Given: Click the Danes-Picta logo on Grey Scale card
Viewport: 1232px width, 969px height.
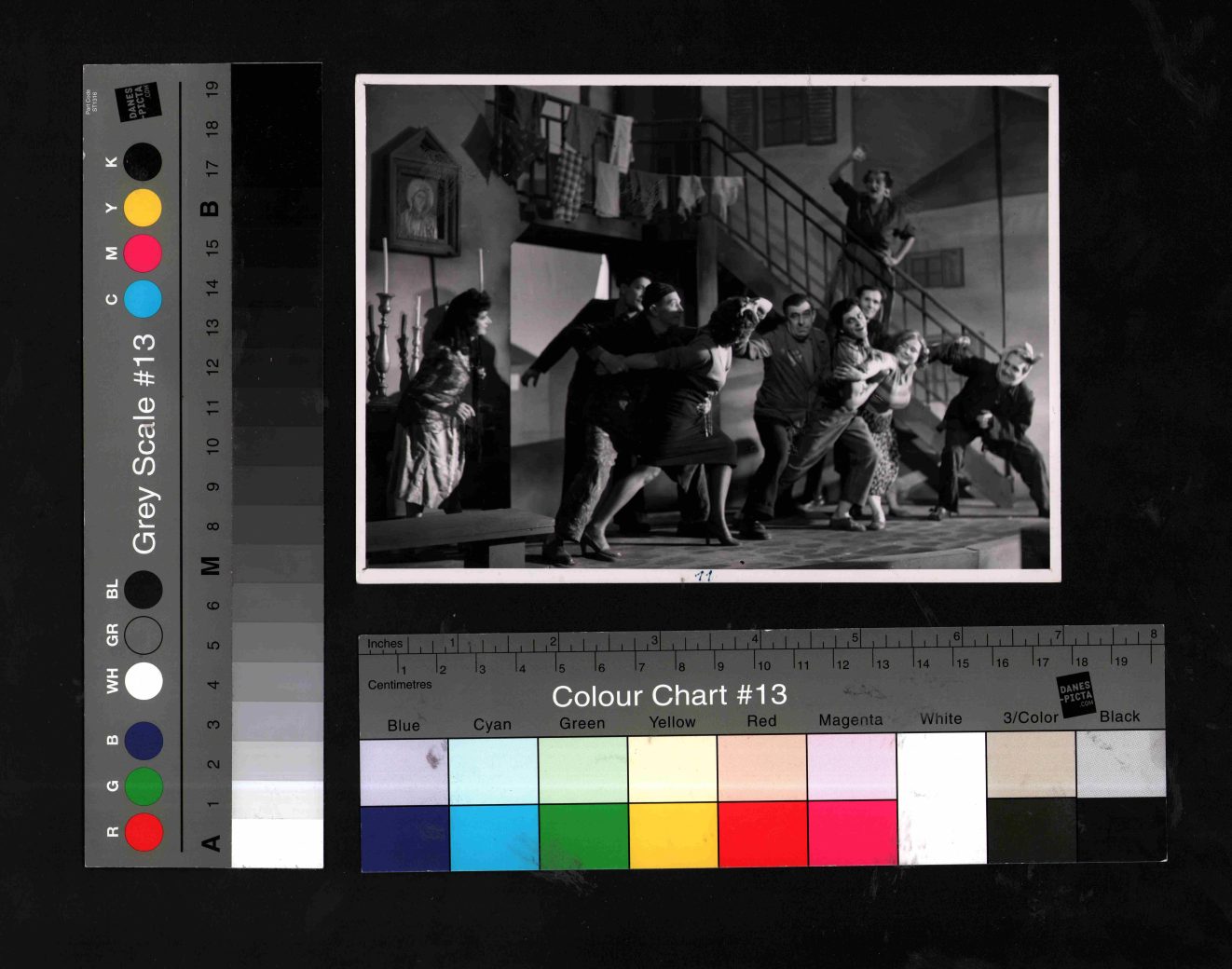Looking at the screenshot, I should pyautogui.click(x=138, y=102).
